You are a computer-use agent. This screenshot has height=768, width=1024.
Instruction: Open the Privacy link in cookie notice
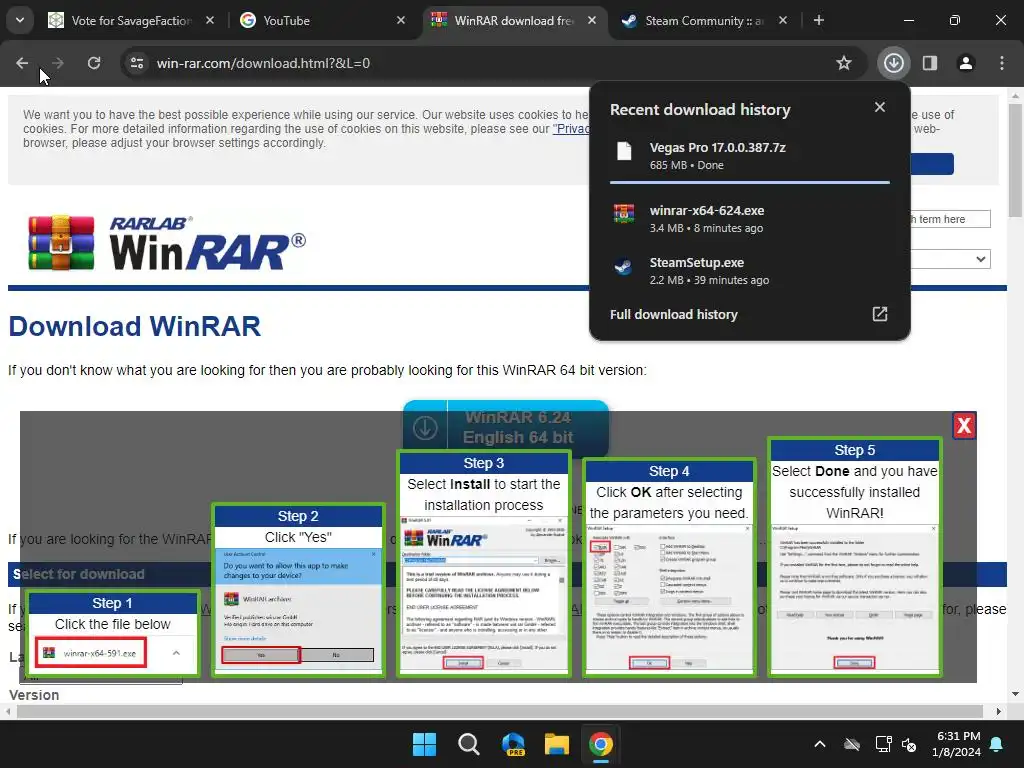[571, 129]
